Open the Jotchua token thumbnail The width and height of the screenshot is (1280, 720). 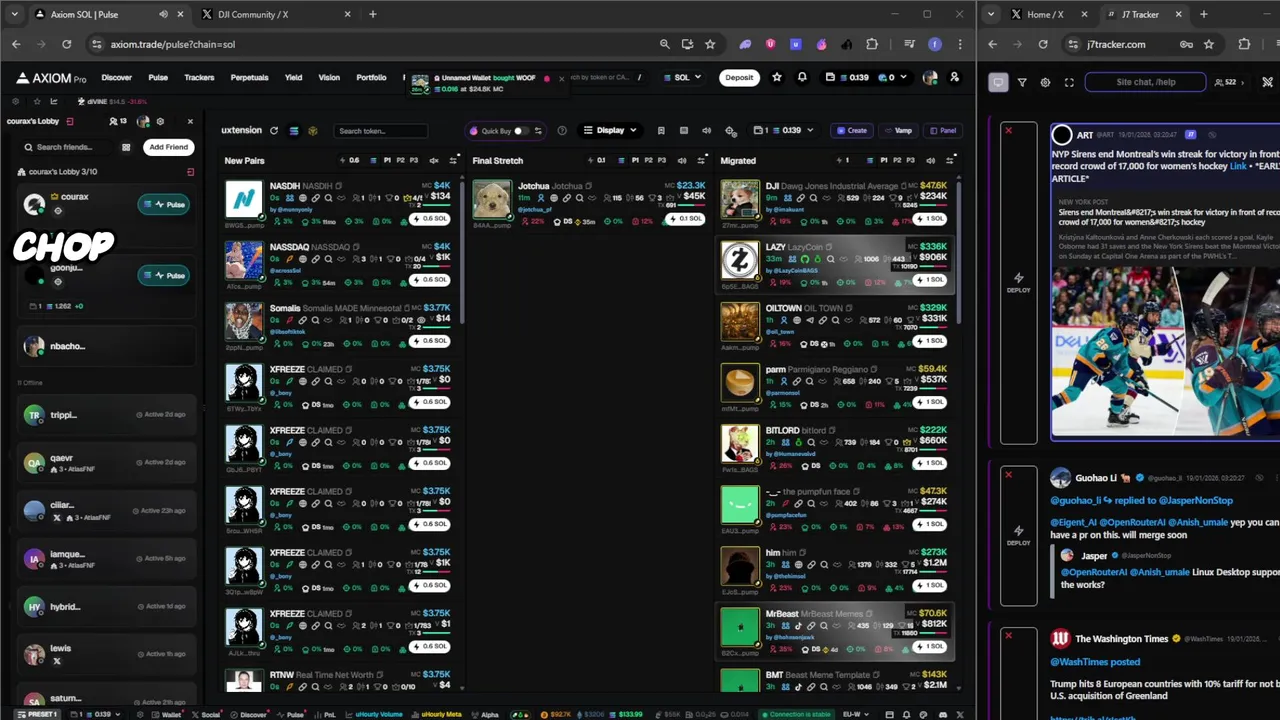tap(492, 199)
